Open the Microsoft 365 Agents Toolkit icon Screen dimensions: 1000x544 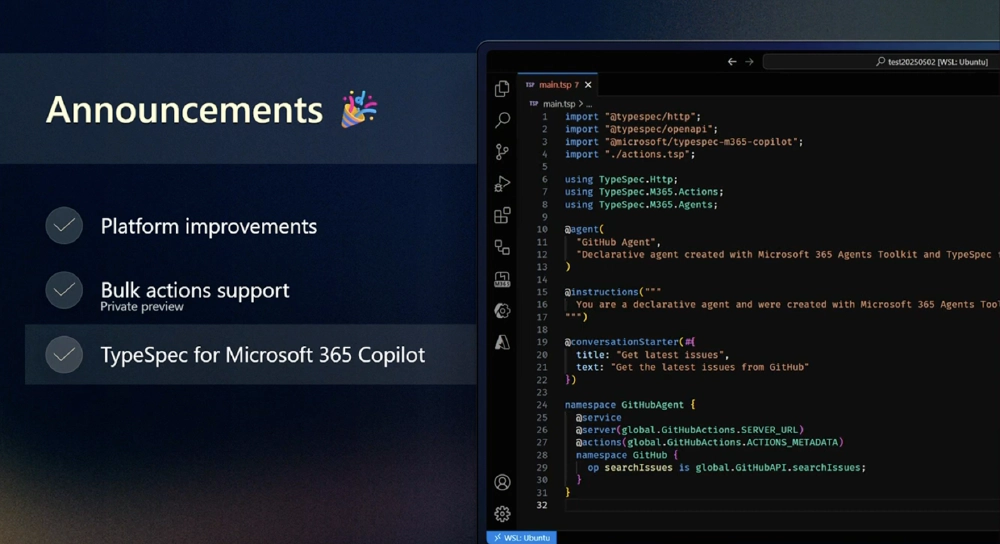(502, 279)
